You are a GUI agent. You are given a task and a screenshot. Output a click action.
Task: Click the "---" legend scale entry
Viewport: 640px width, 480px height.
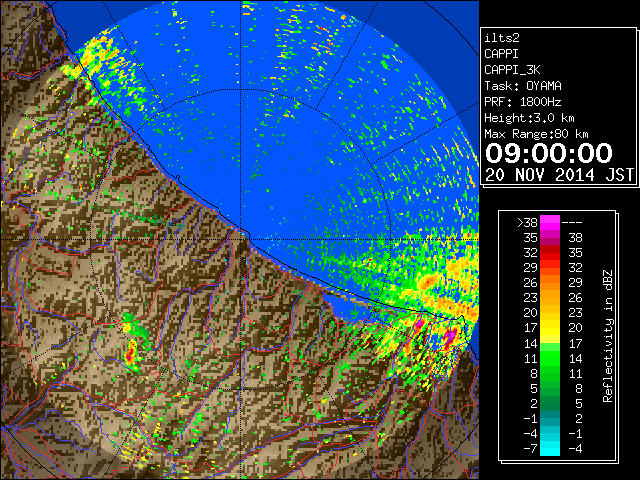(x=572, y=222)
